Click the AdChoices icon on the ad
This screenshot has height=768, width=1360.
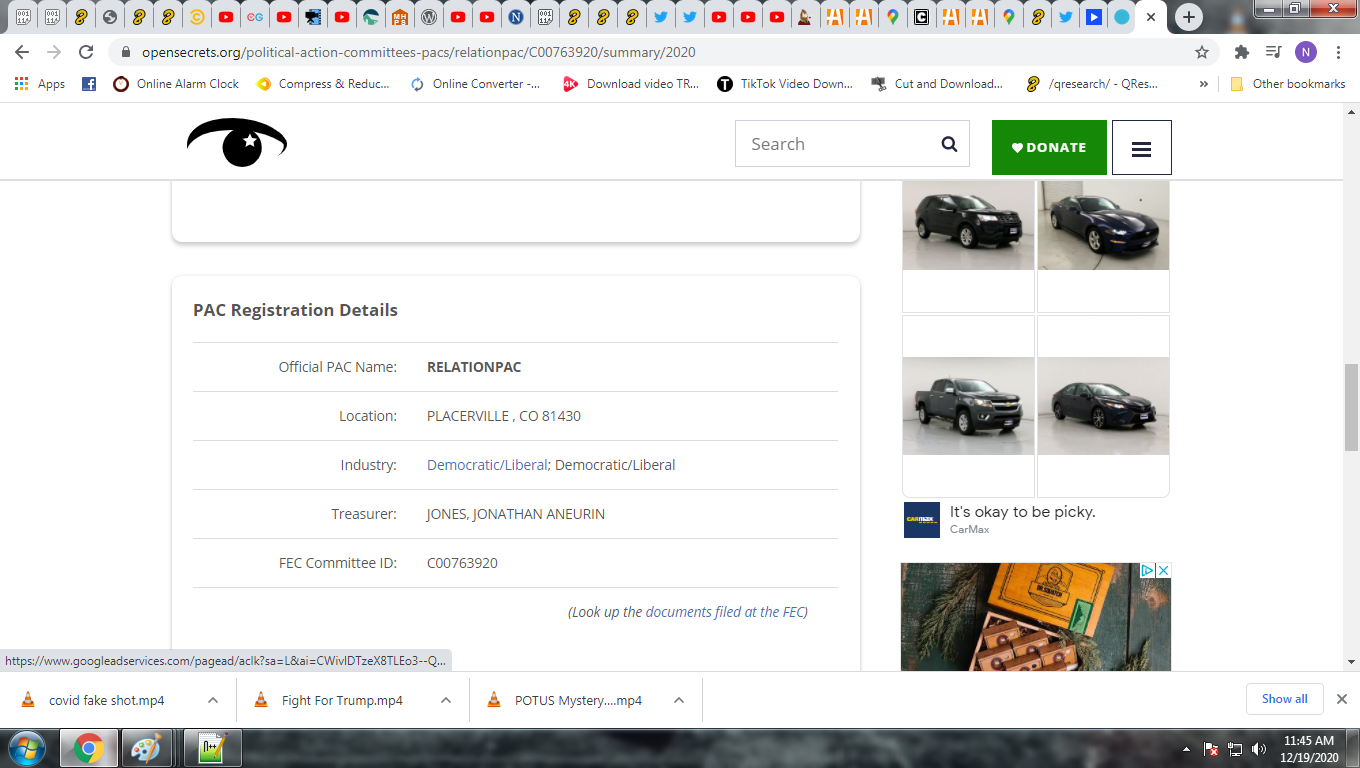coord(1148,570)
